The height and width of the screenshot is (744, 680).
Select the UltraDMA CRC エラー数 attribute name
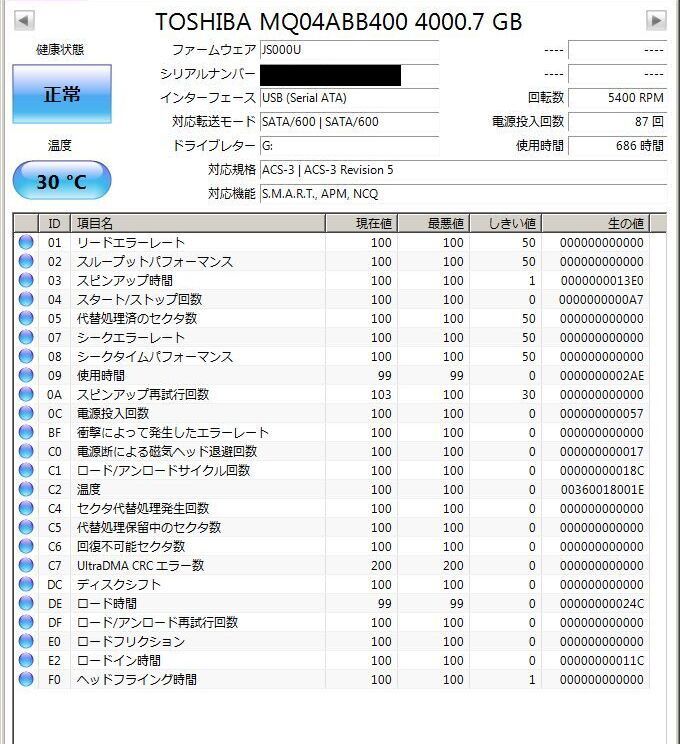[140, 565]
